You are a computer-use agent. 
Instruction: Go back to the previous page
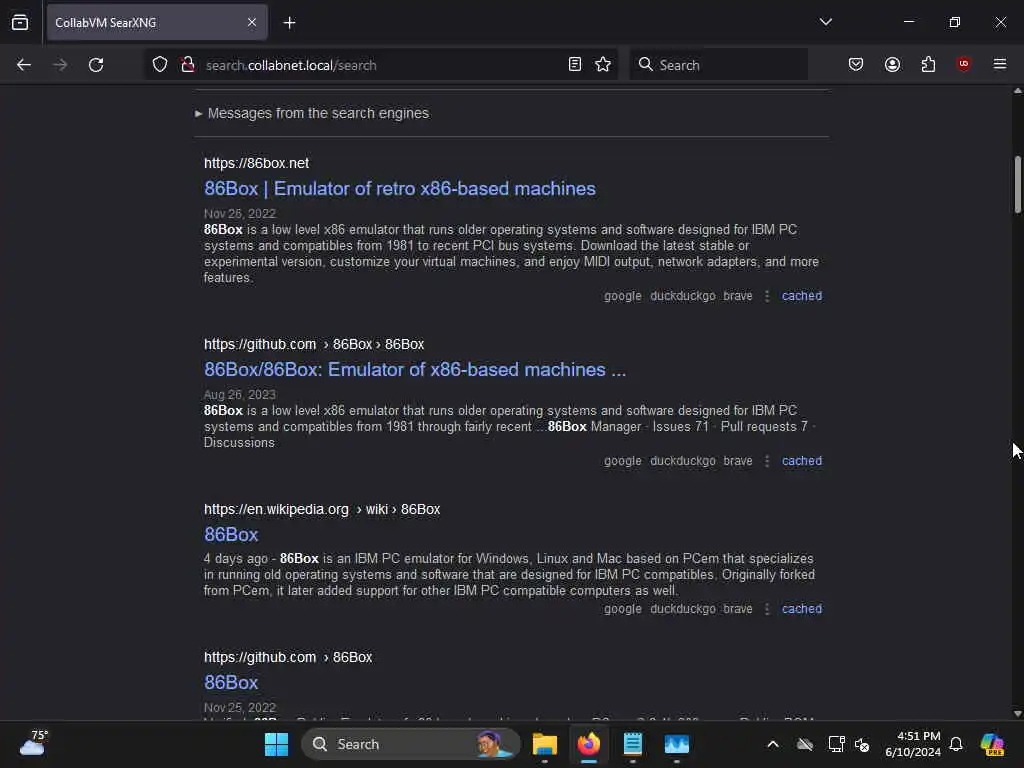point(24,65)
